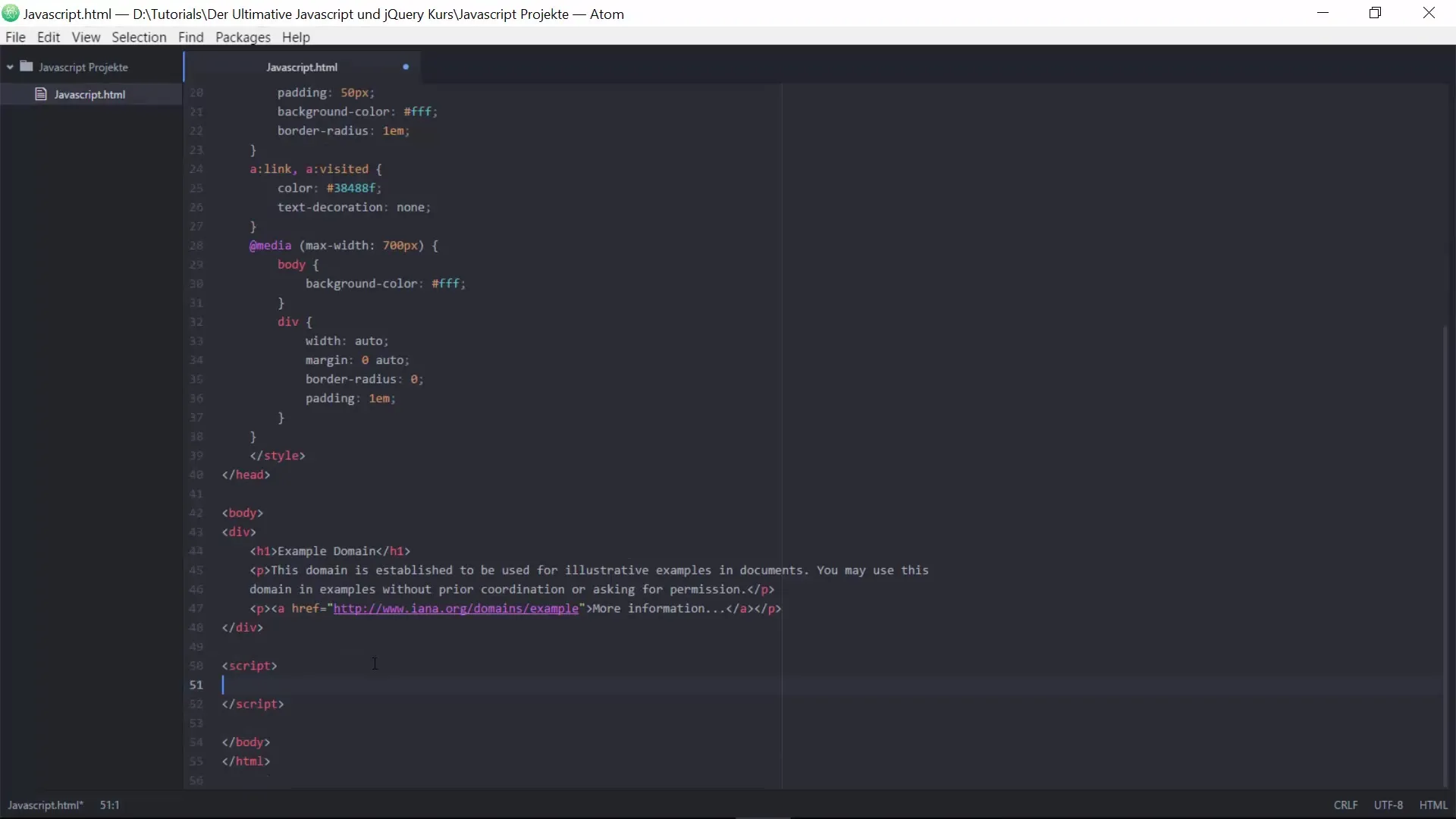Click the Javascript Projekte folder icon
The image size is (1456, 819).
(x=27, y=67)
